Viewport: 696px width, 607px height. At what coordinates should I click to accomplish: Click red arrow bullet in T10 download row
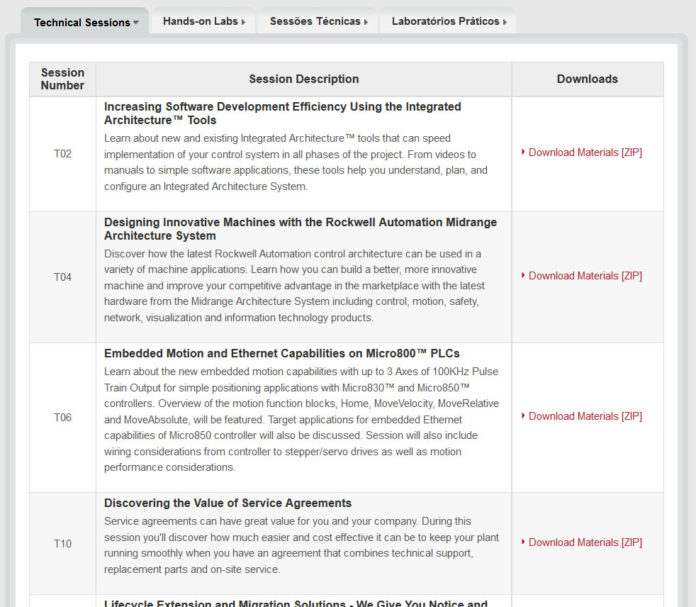click(523, 542)
